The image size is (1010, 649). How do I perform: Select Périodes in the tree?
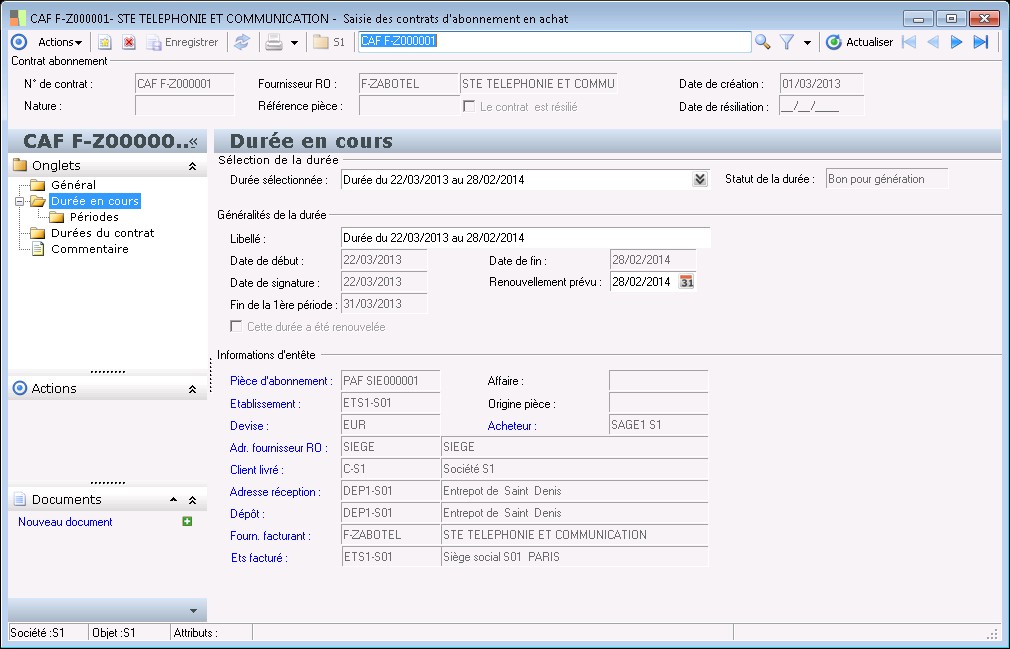pos(94,217)
